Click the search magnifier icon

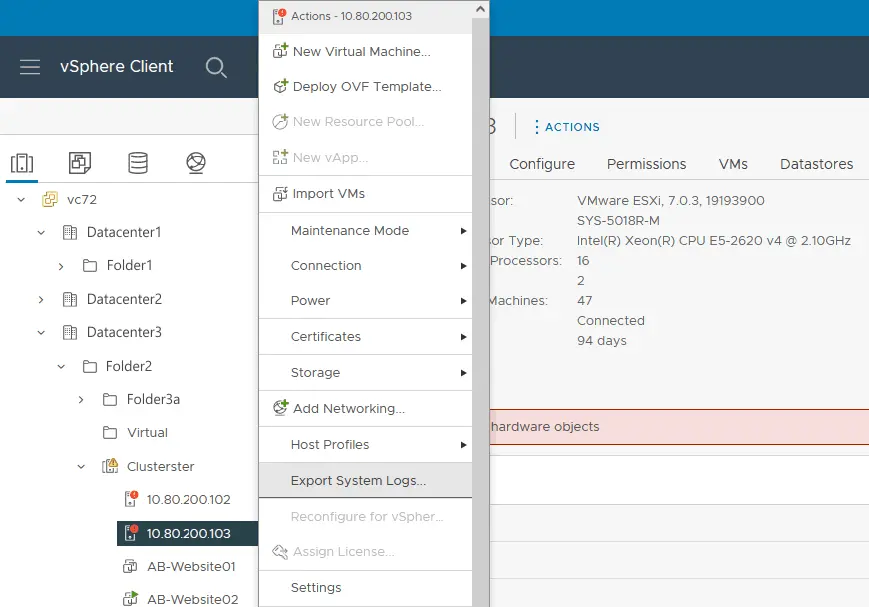(216, 68)
